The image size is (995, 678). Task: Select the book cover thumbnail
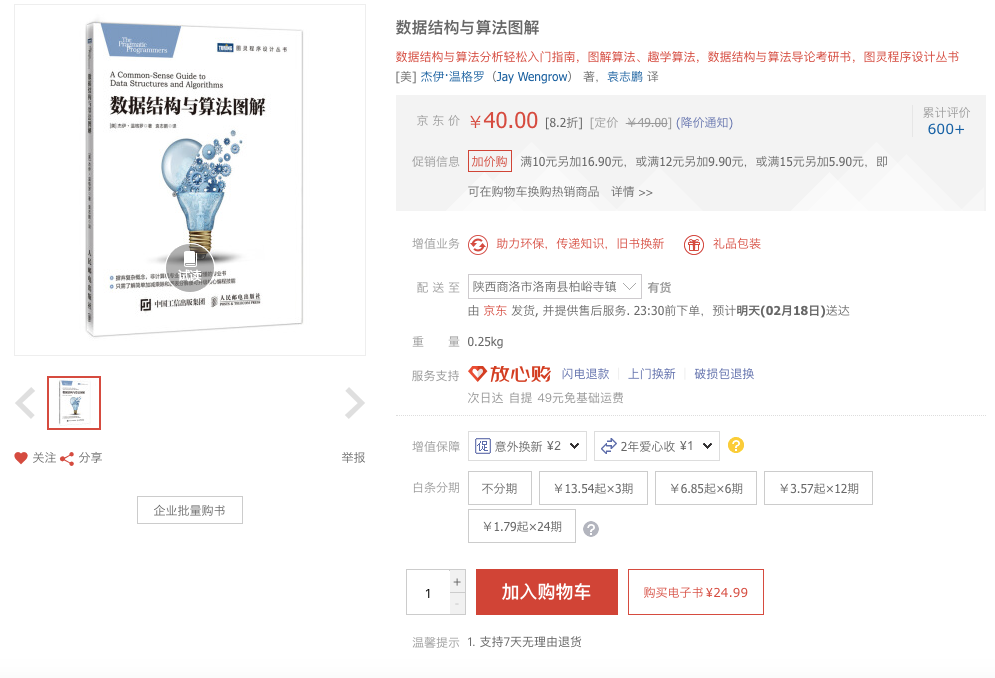click(74, 403)
